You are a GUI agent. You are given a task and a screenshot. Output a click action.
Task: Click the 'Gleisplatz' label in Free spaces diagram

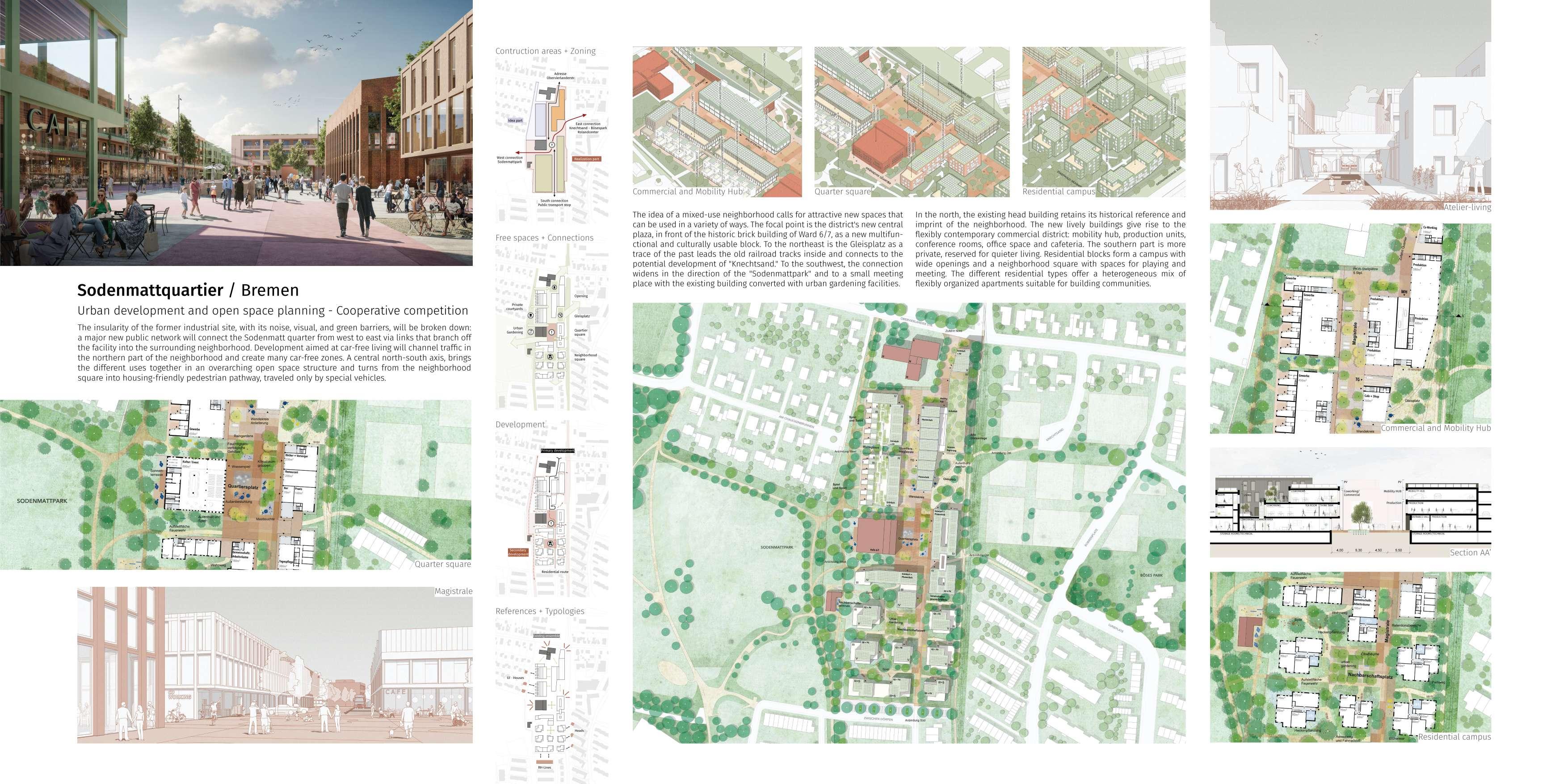pyautogui.click(x=583, y=316)
